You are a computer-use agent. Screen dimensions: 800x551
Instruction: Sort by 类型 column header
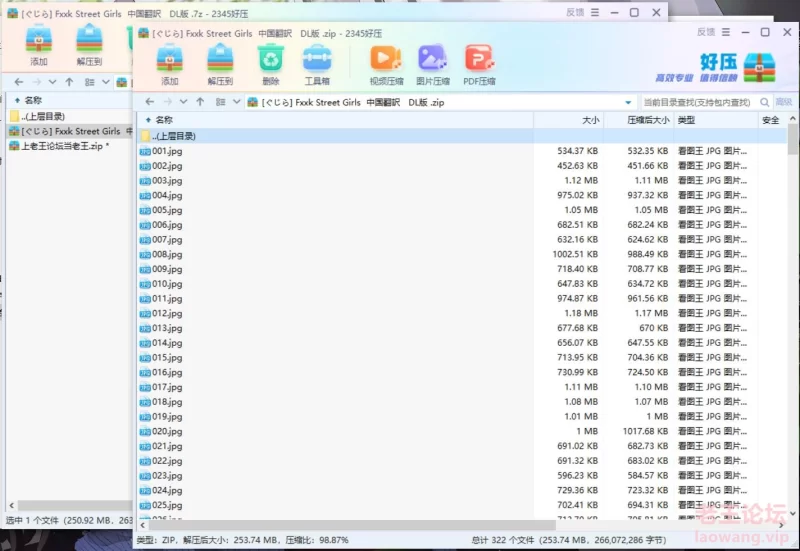coord(686,120)
